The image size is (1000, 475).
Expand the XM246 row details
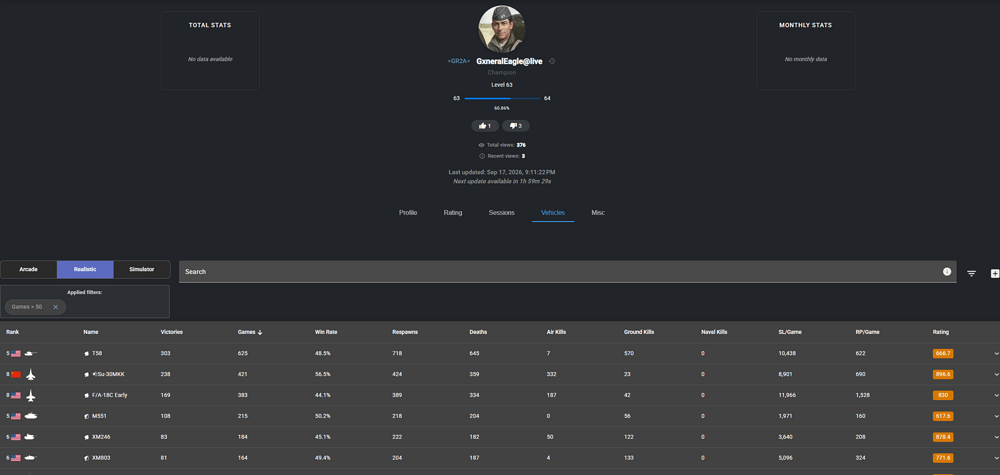996,437
